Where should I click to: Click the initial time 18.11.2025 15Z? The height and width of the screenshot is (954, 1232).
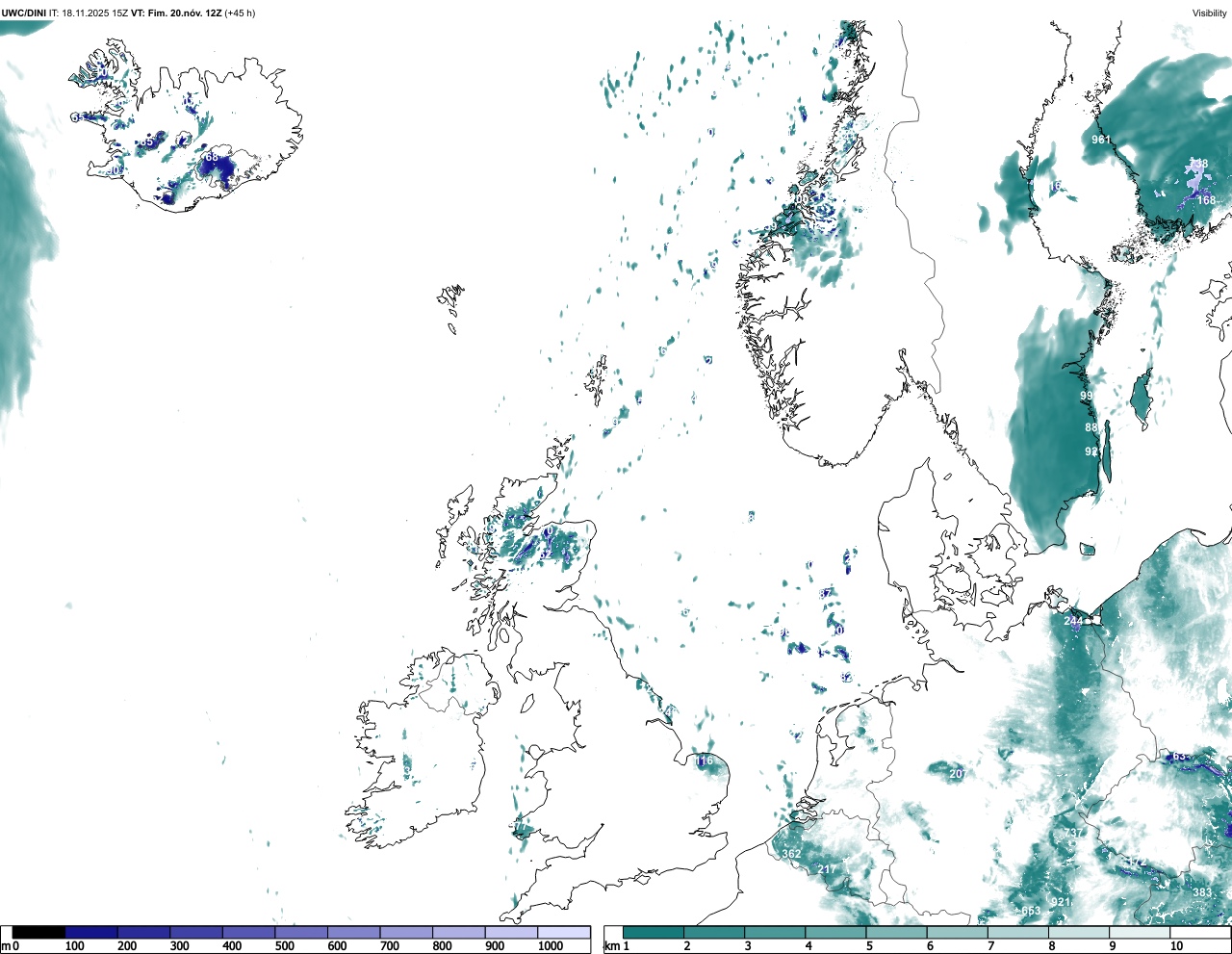[95, 13]
